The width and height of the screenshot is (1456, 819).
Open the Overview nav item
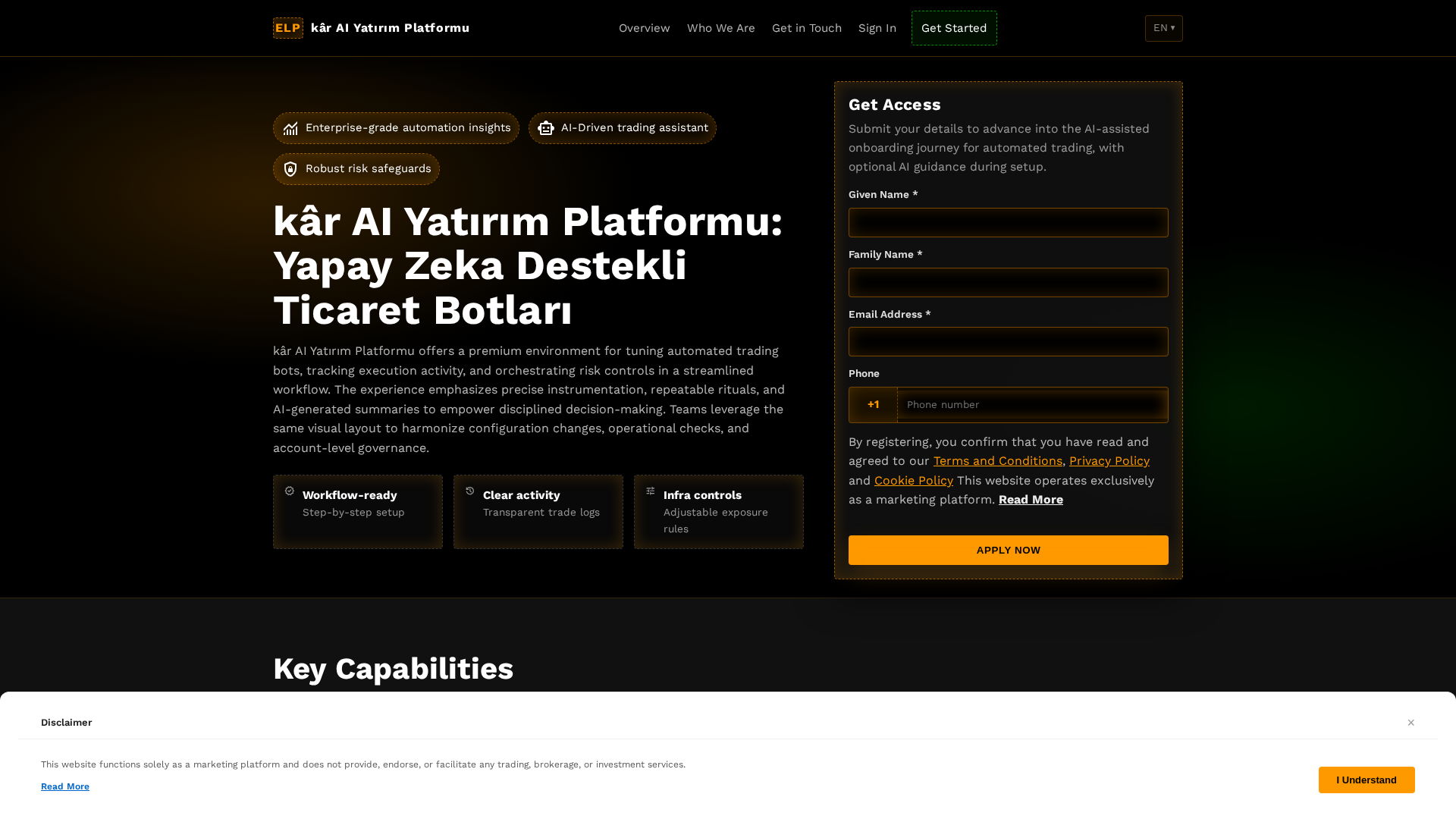[645, 28]
